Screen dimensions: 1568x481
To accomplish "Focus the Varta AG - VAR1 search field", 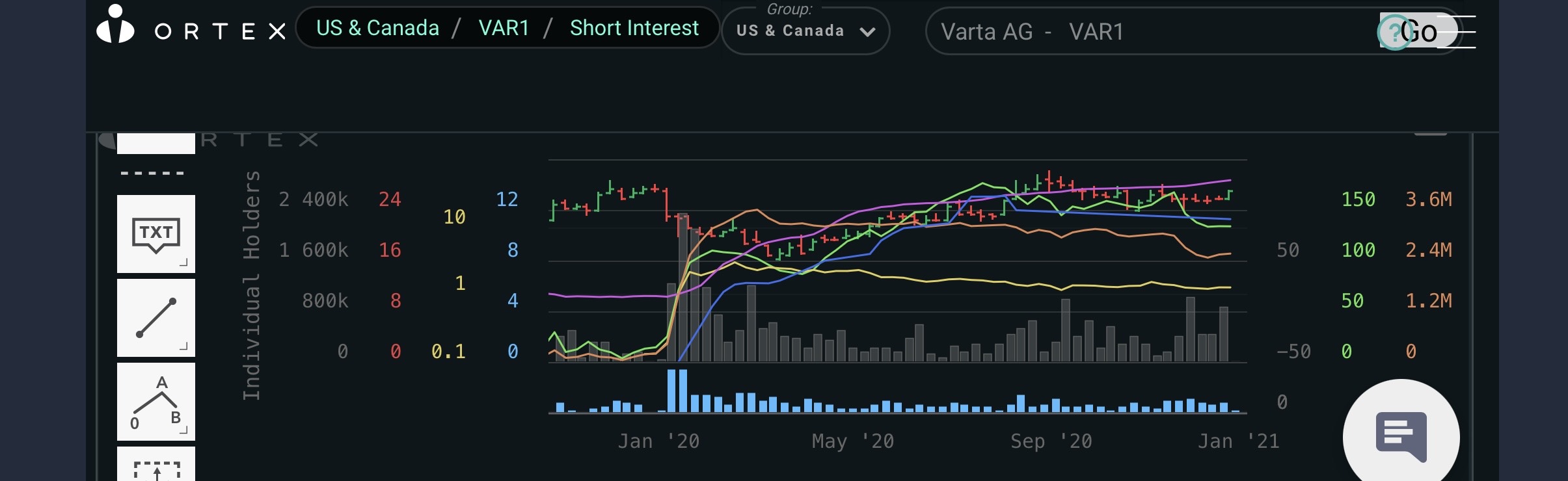I will point(1145,32).
